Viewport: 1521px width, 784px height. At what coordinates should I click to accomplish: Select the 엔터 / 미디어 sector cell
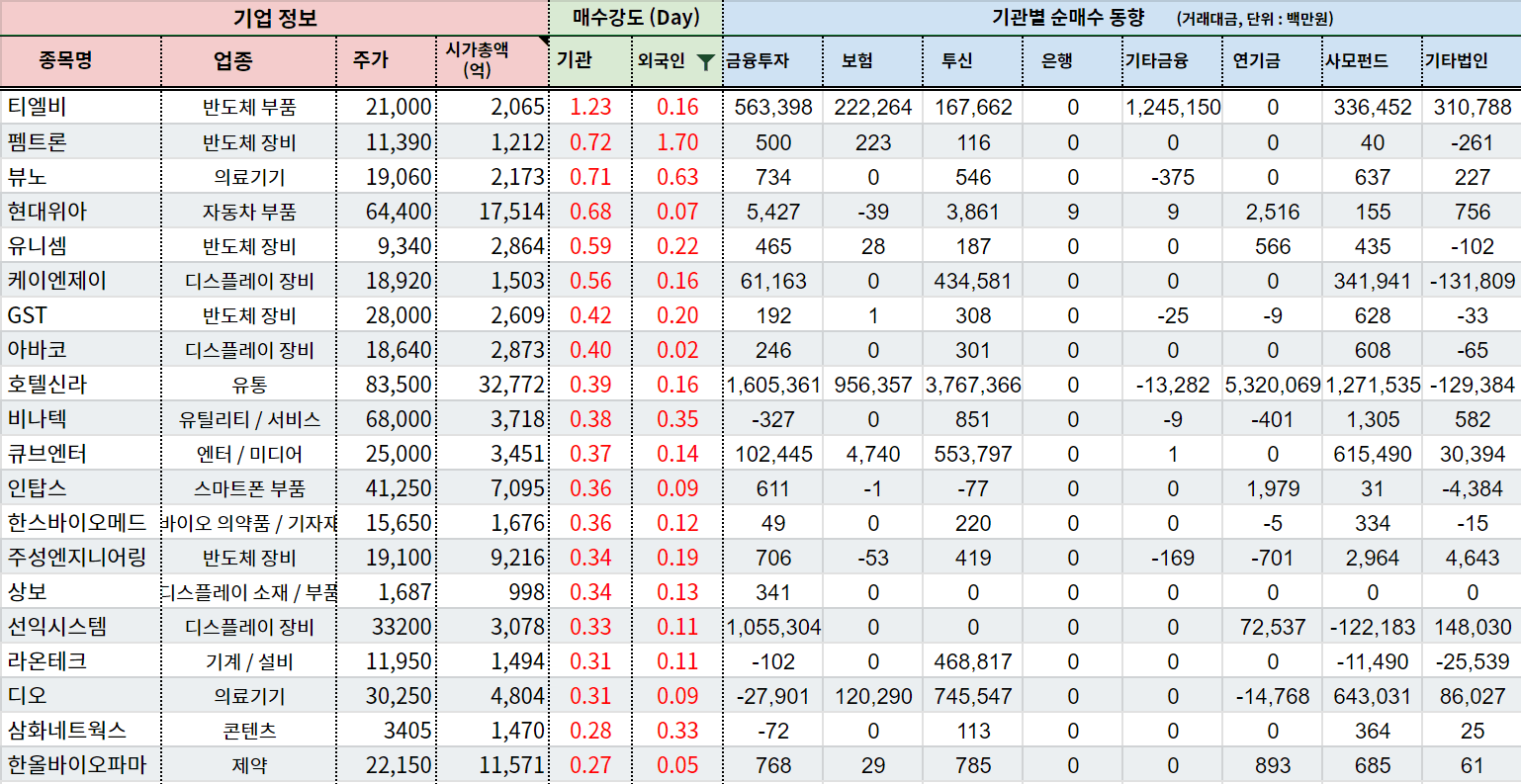pos(249,454)
